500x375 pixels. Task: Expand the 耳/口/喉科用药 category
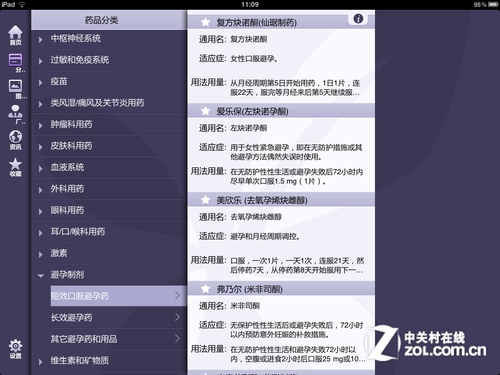(x=109, y=232)
